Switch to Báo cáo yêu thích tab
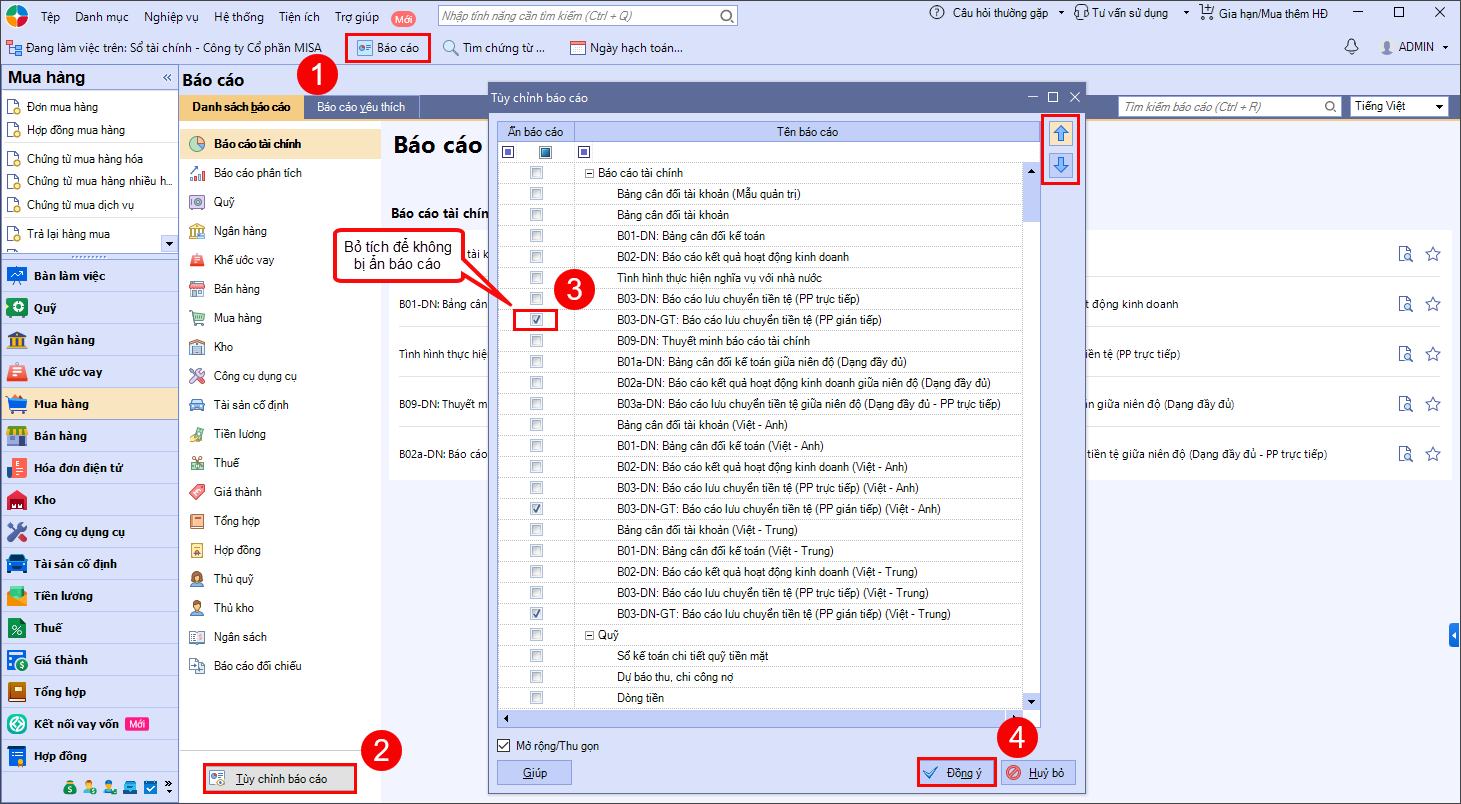The height and width of the screenshot is (804, 1461). click(x=362, y=106)
